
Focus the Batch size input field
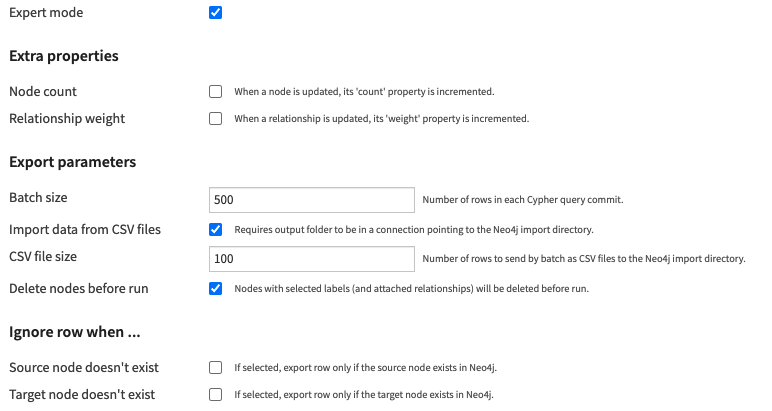pyautogui.click(x=311, y=200)
